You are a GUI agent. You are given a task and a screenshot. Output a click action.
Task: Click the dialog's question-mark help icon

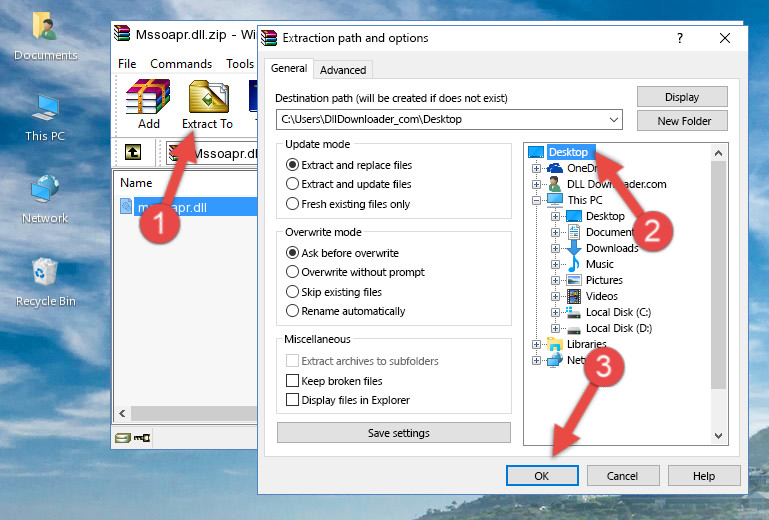coord(680,38)
